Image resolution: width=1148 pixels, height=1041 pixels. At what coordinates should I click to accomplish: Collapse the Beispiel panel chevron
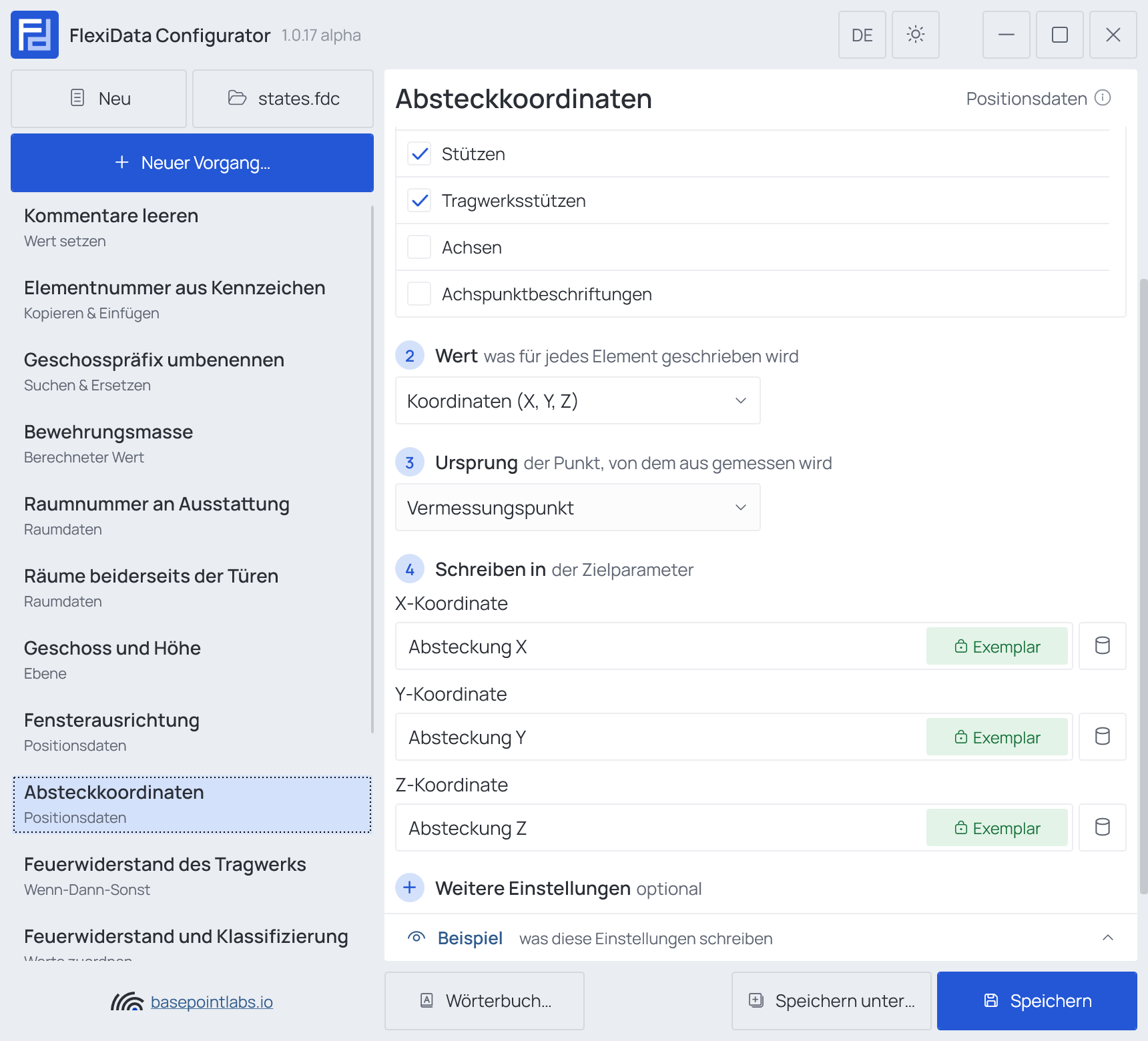coord(1108,938)
